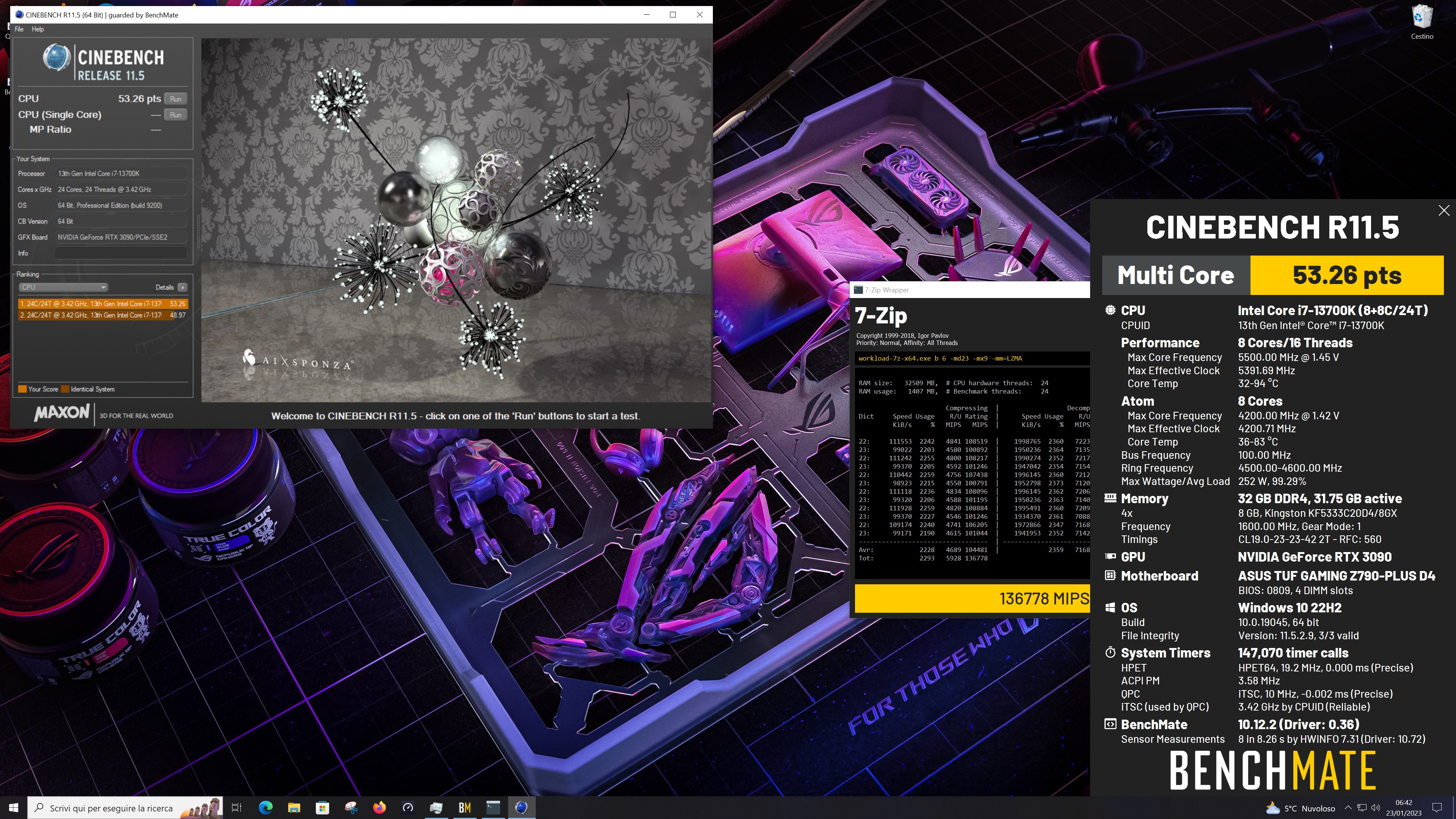
Task: Click the OS field showing build 9200
Action: [x=121, y=205]
